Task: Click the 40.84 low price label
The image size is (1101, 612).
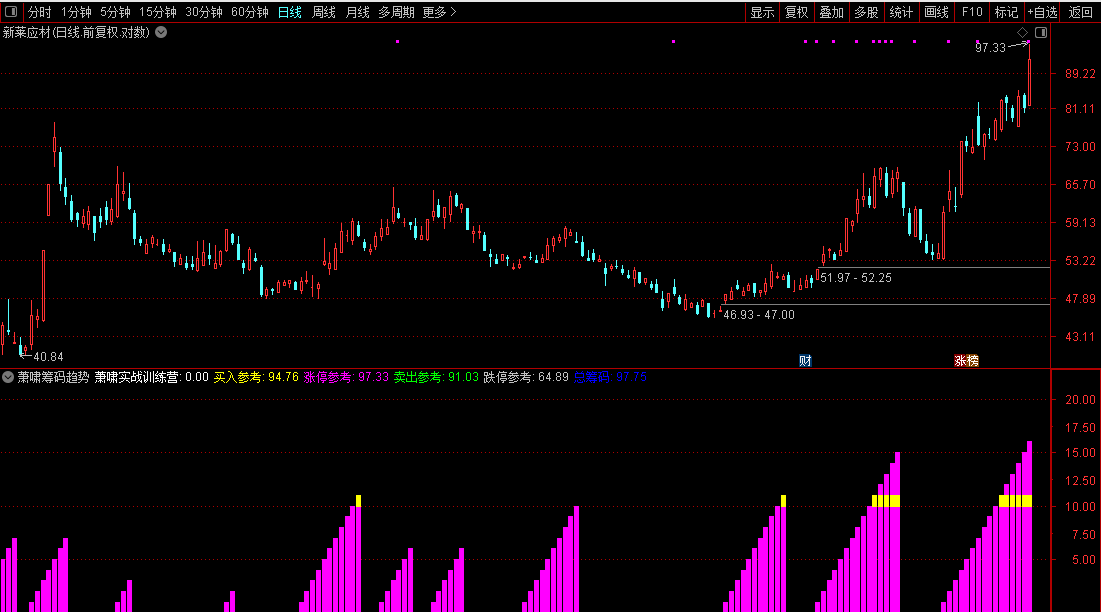Action: tap(48, 357)
